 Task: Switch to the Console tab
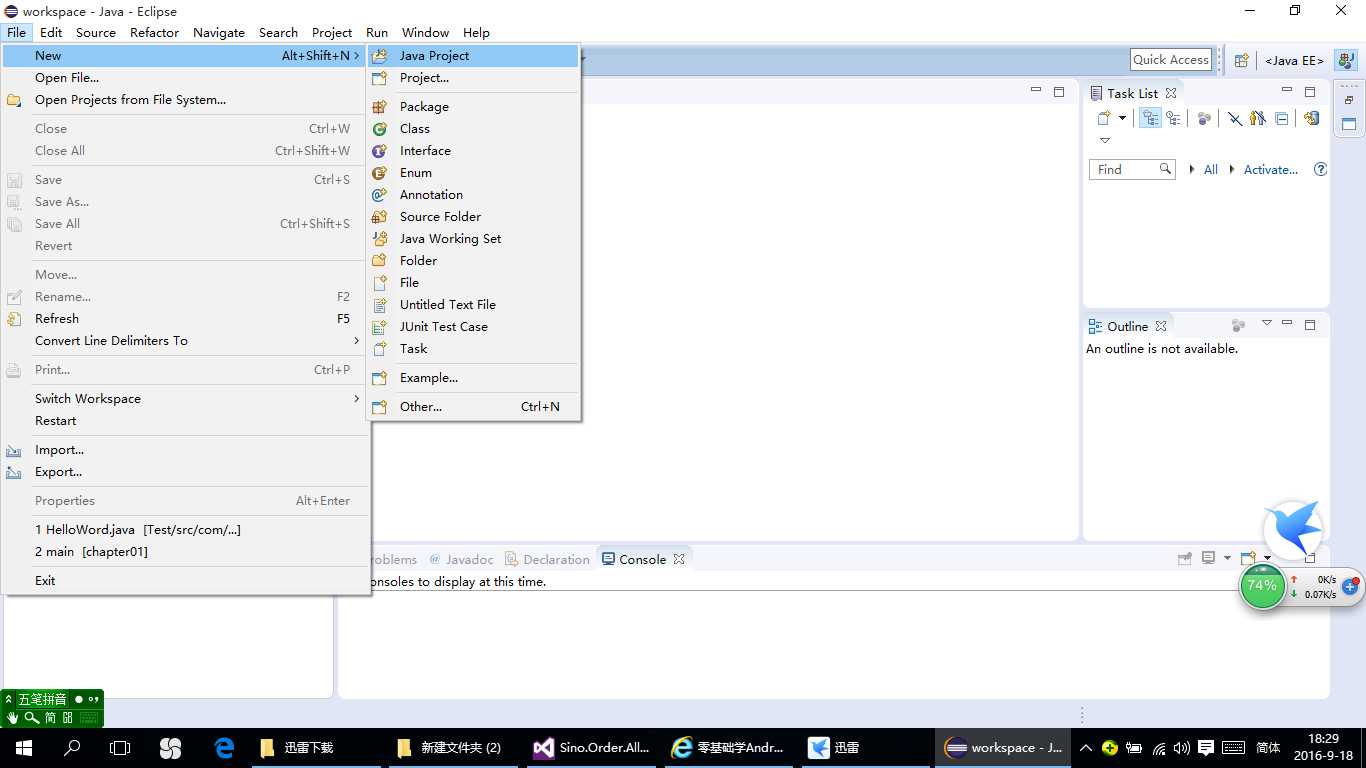click(642, 559)
